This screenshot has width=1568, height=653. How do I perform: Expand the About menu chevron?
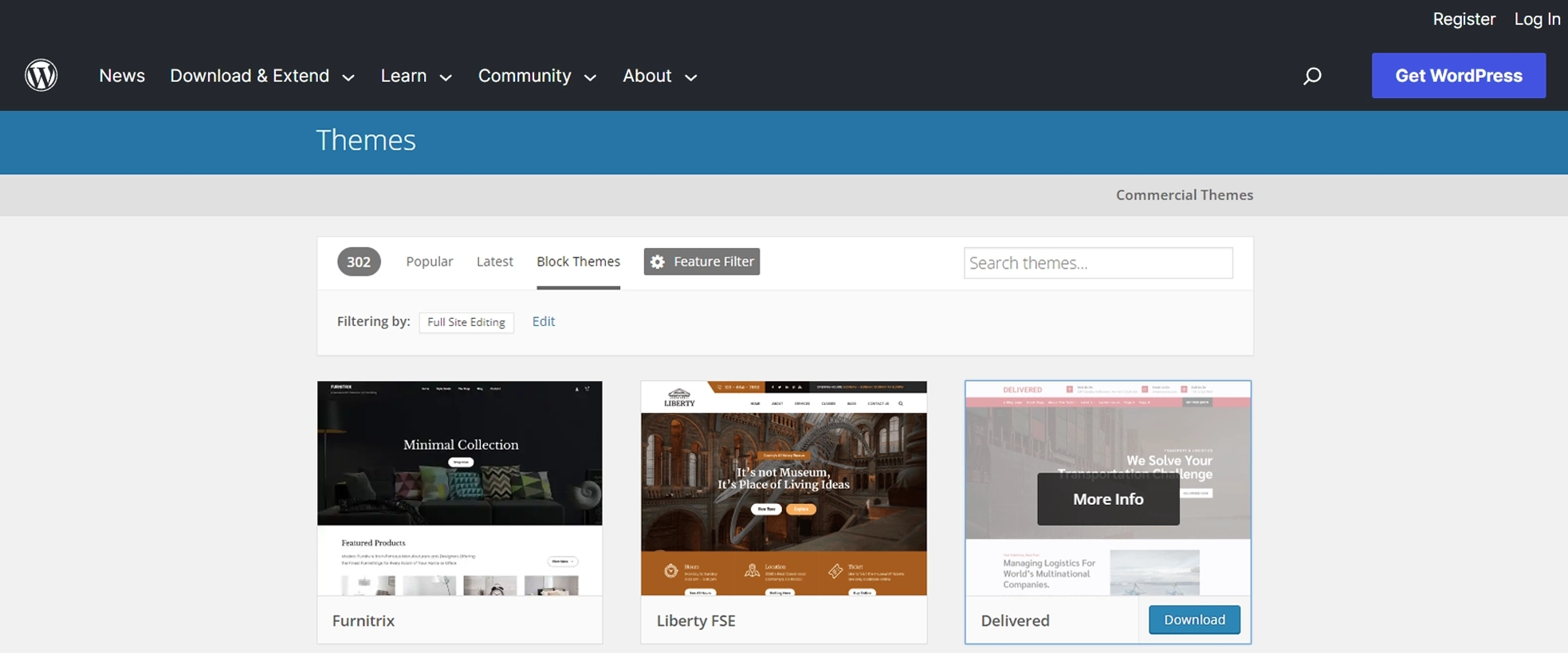691,77
